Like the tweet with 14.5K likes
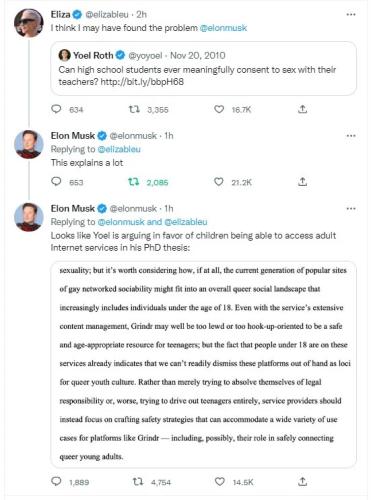This screenshot has height=500, width=371. [x=219, y=482]
